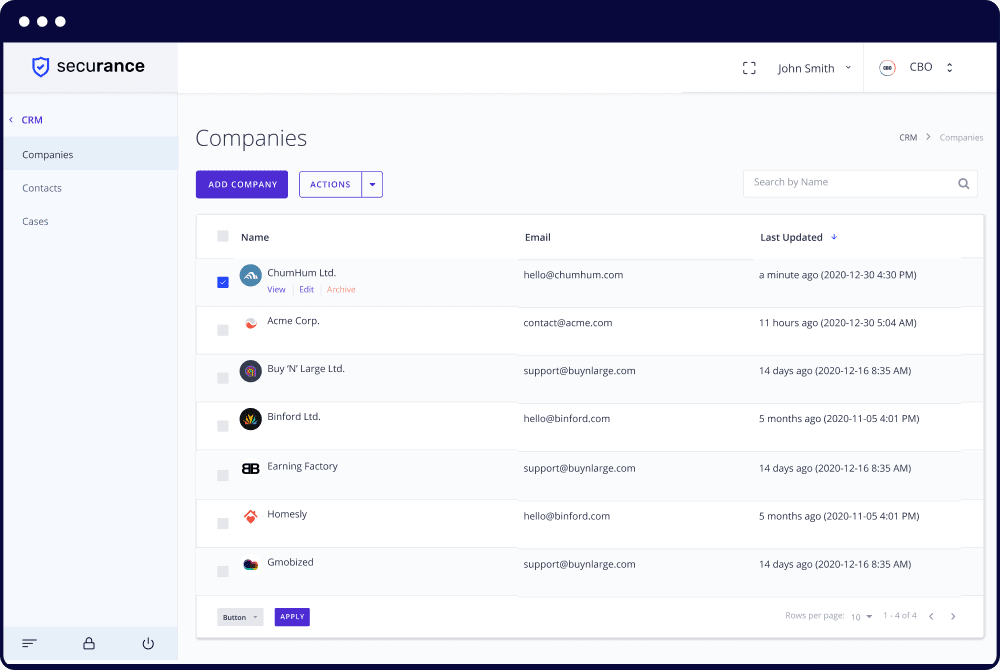Click the ChumHum Ltd. company logo
This screenshot has height=670, width=1000.
tap(251, 275)
